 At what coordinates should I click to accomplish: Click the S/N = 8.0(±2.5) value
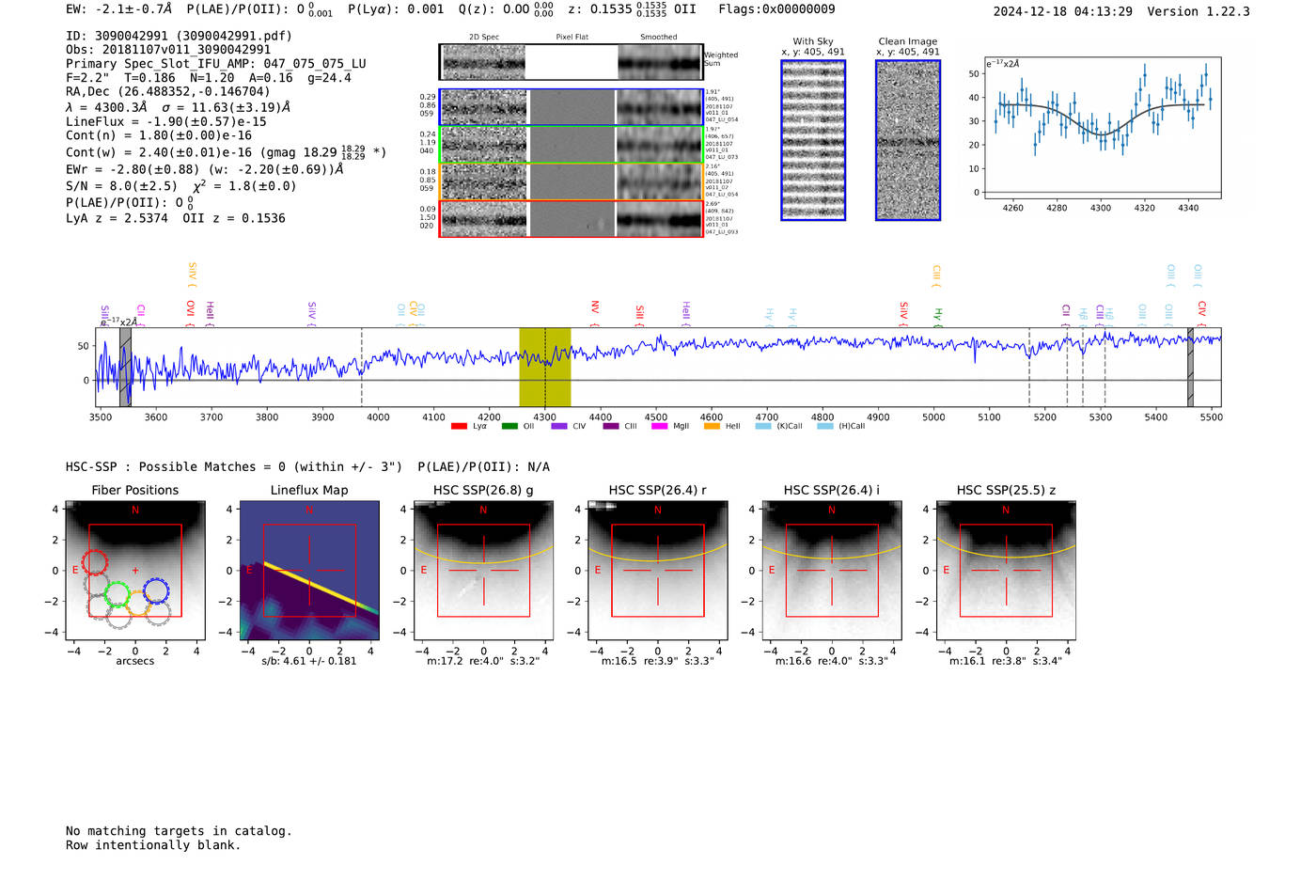[121, 186]
